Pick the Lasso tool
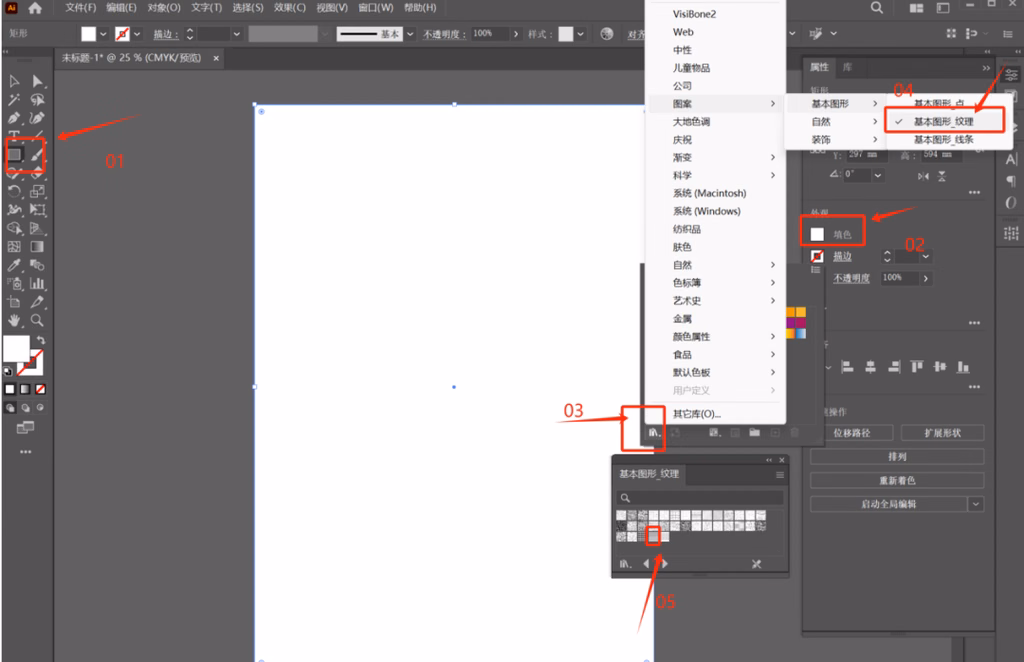This screenshot has height=662, width=1024. (x=37, y=99)
